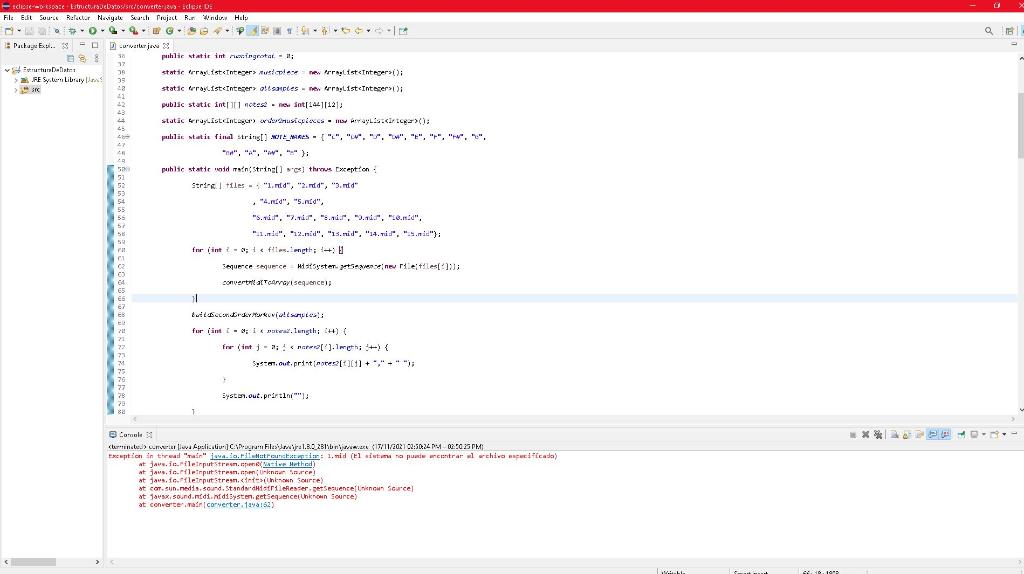Toggle Word Wrap toolbar button

(x=264, y=31)
